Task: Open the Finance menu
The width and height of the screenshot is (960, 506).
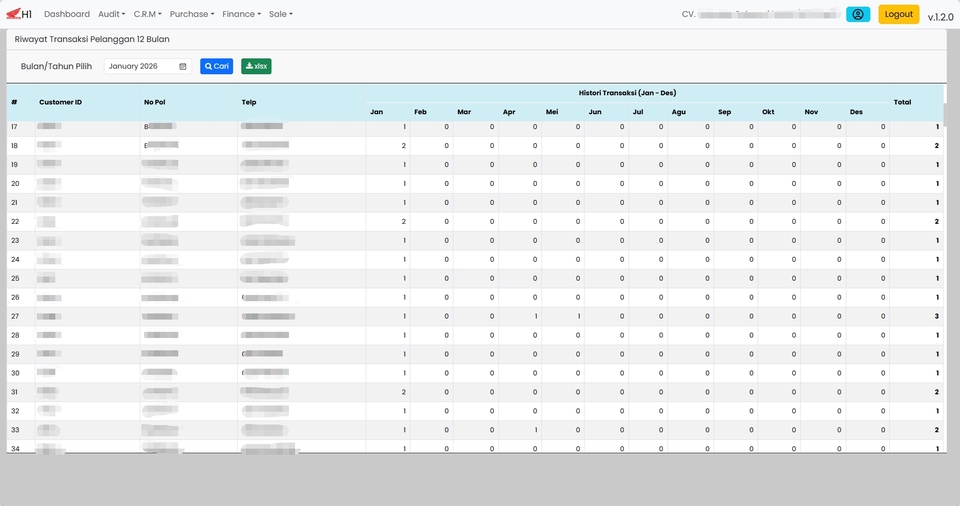Action: pos(241,14)
